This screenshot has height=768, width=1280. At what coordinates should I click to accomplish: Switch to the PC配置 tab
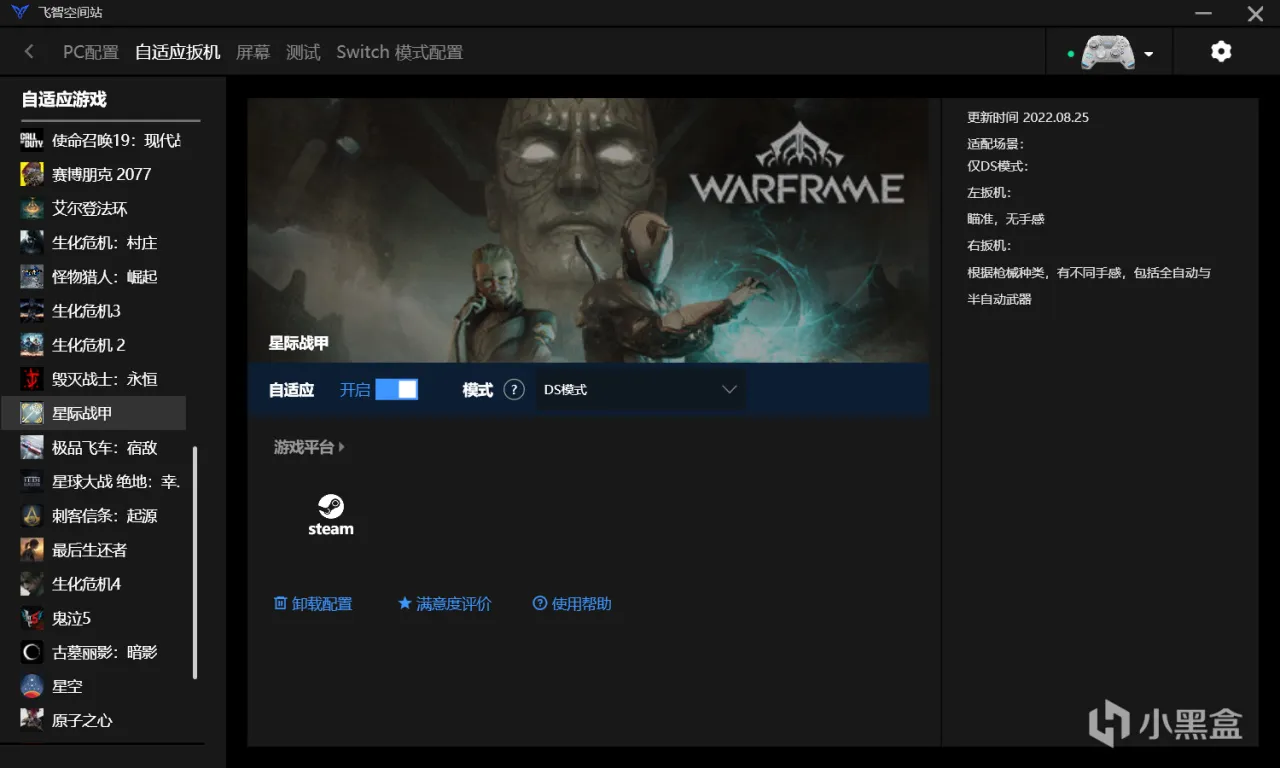coord(91,52)
